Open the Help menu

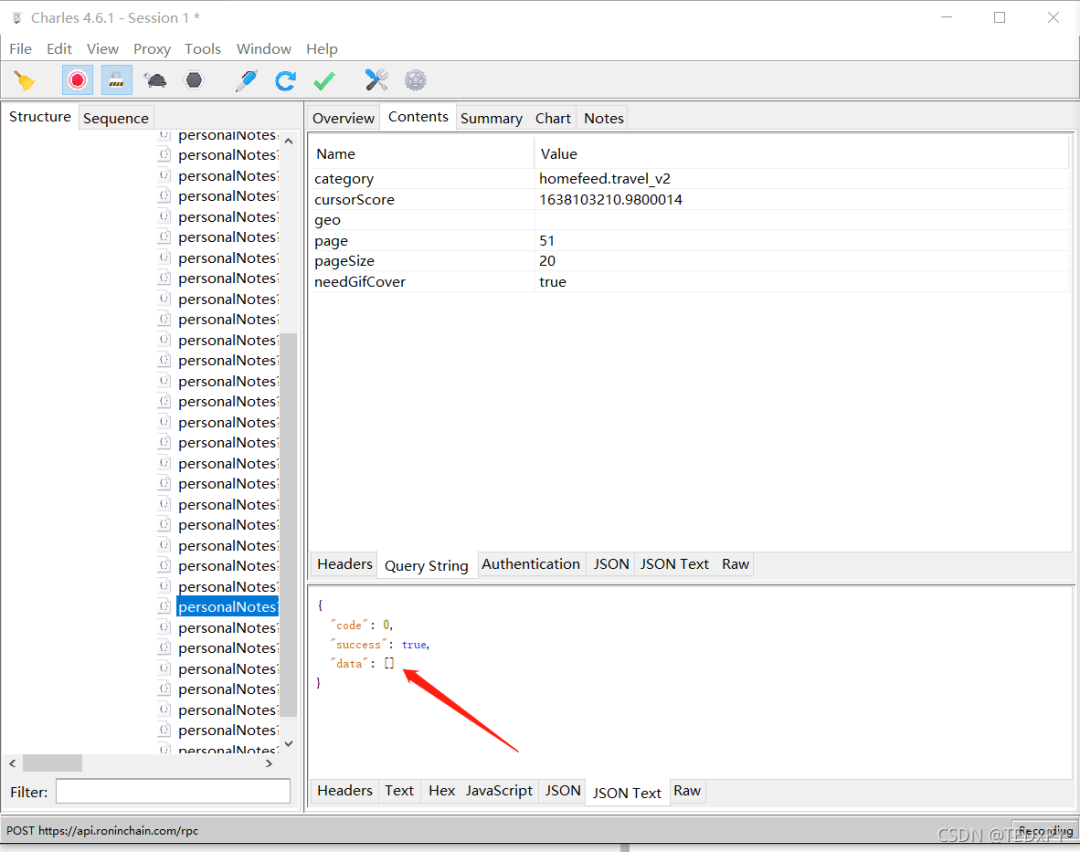point(322,49)
